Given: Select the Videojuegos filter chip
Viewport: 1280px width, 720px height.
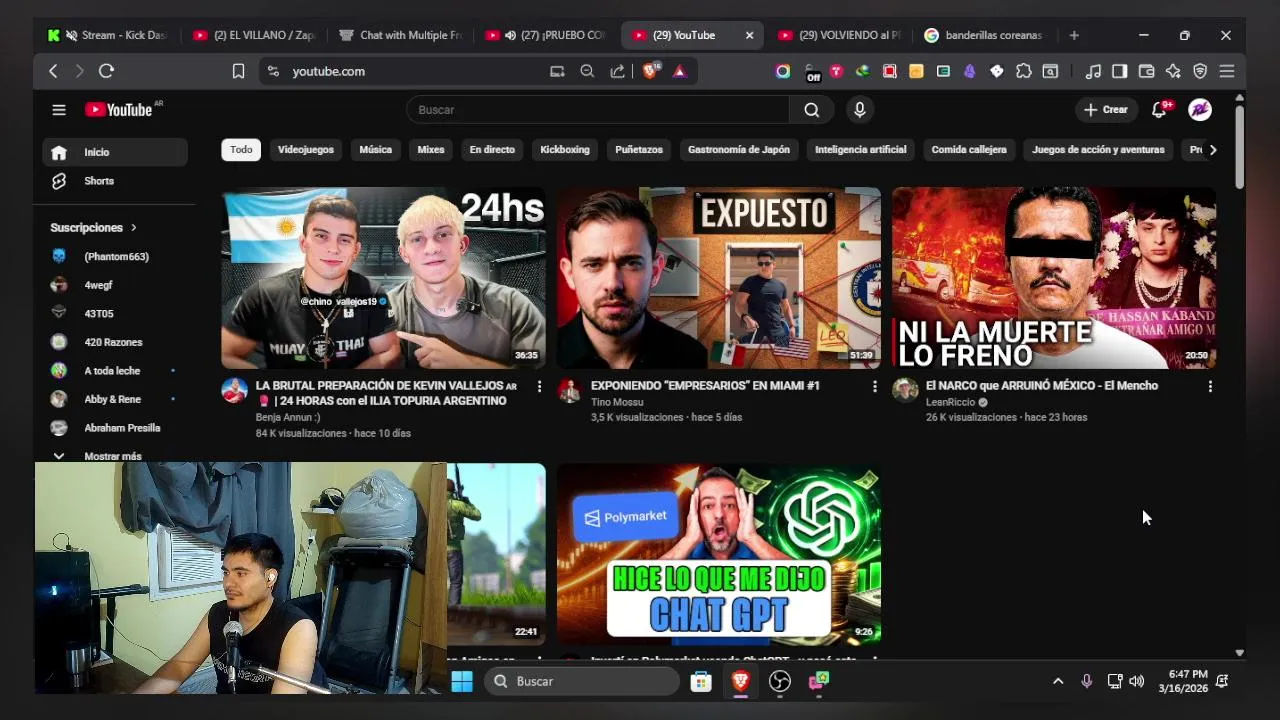Looking at the screenshot, I should pos(306,150).
